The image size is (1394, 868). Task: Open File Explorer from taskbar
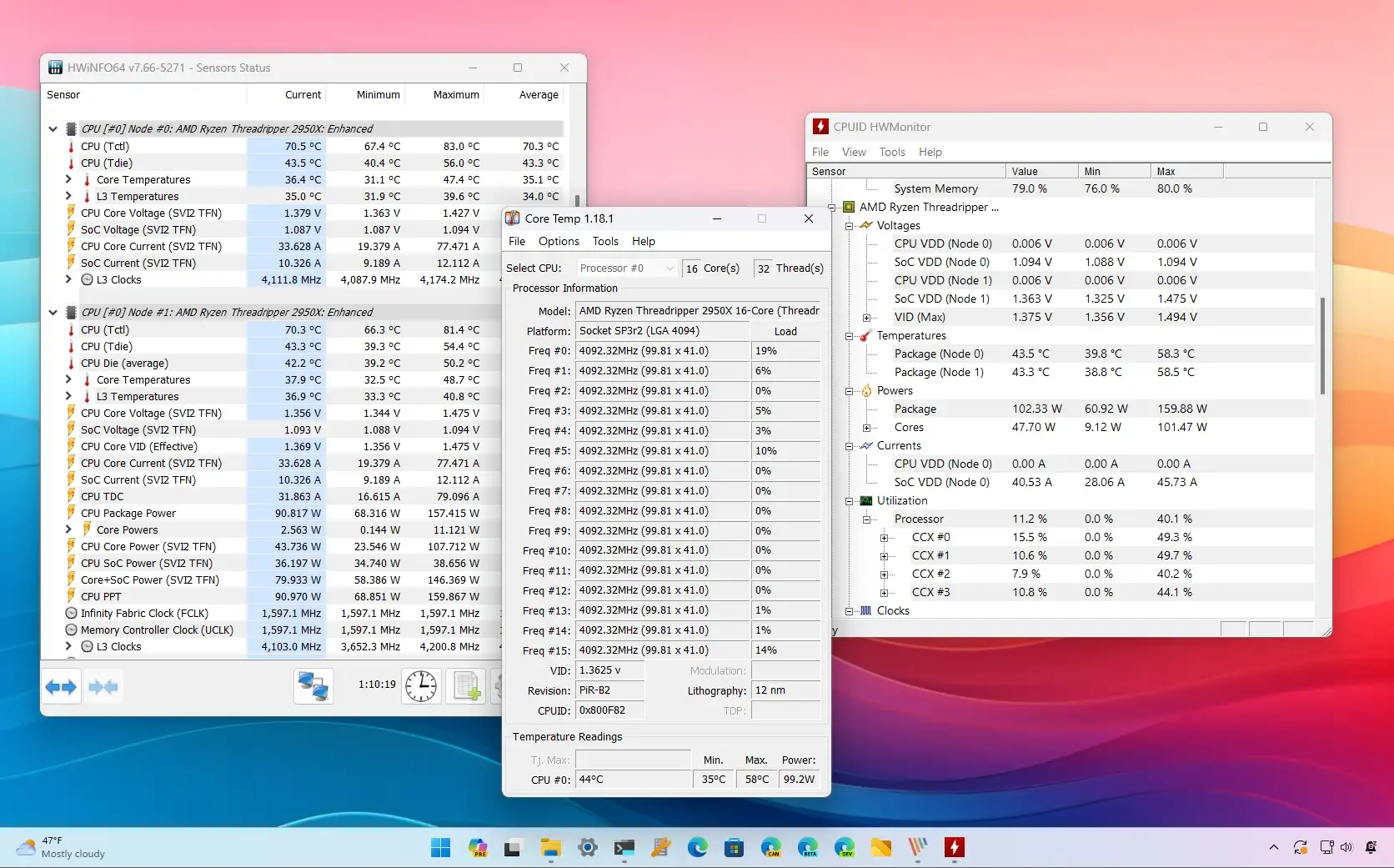[550, 848]
